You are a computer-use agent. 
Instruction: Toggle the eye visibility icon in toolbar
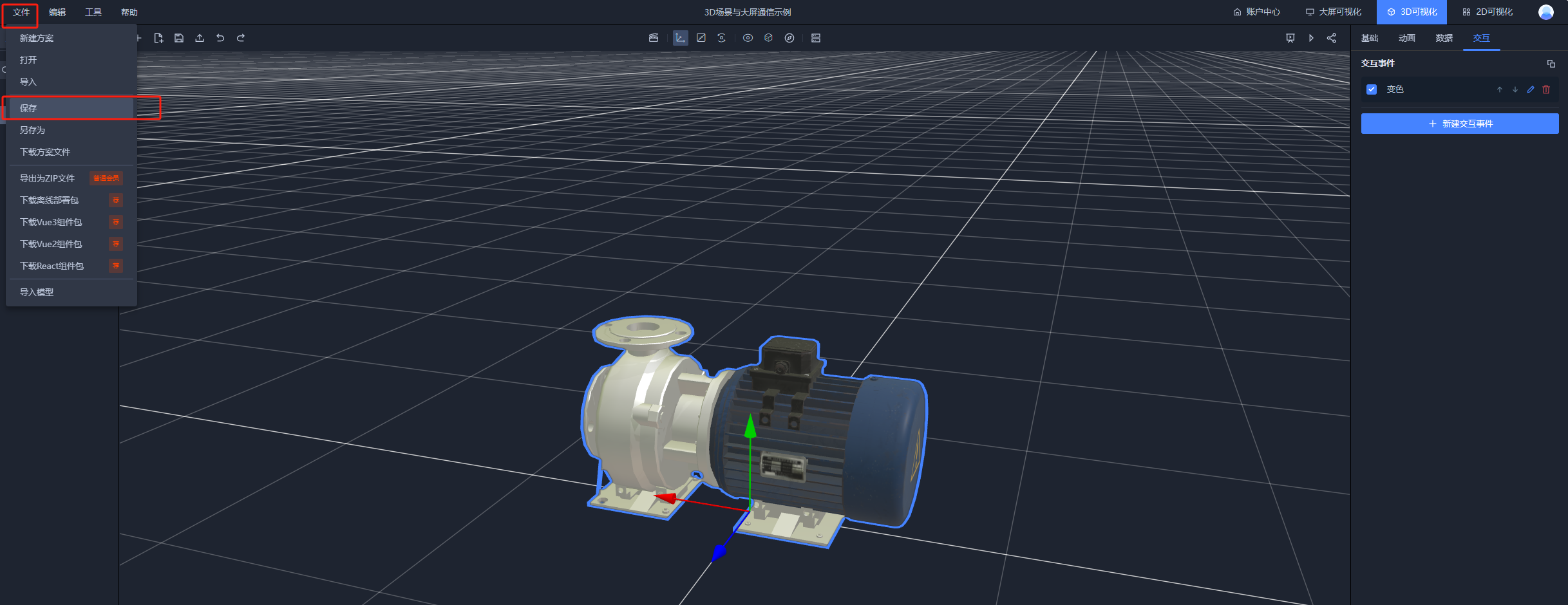pyautogui.click(x=748, y=38)
